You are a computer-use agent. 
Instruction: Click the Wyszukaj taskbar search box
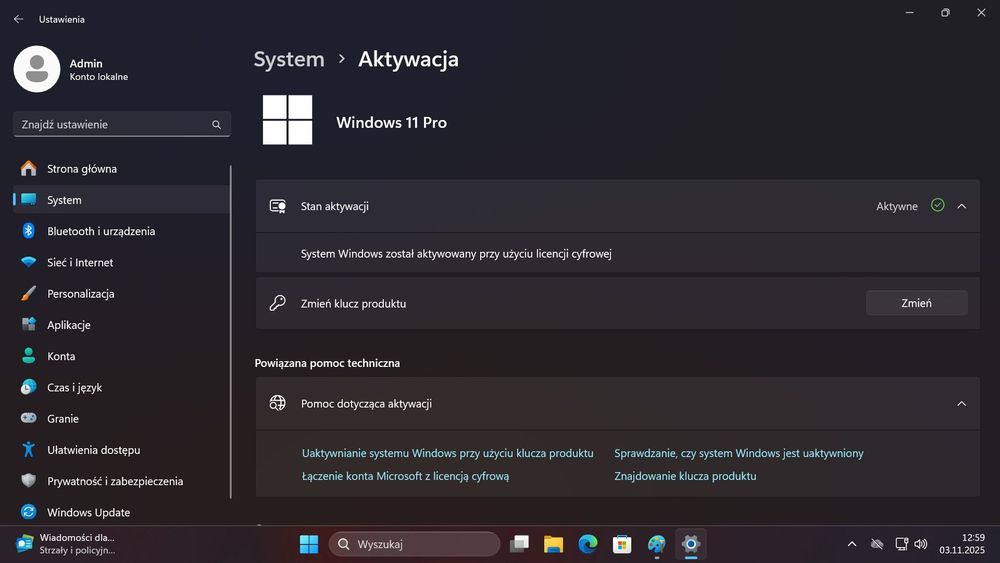(x=415, y=544)
